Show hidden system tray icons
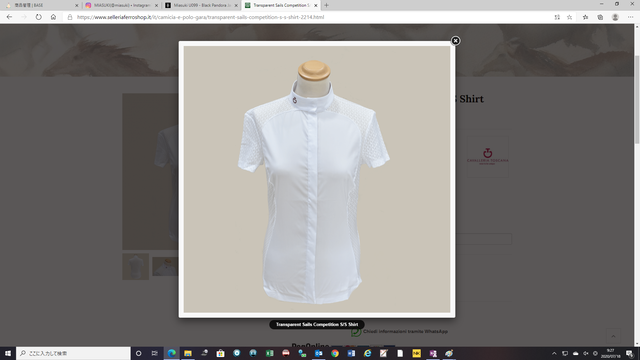Viewport: 640px width, 360px height. pyautogui.click(x=554, y=353)
